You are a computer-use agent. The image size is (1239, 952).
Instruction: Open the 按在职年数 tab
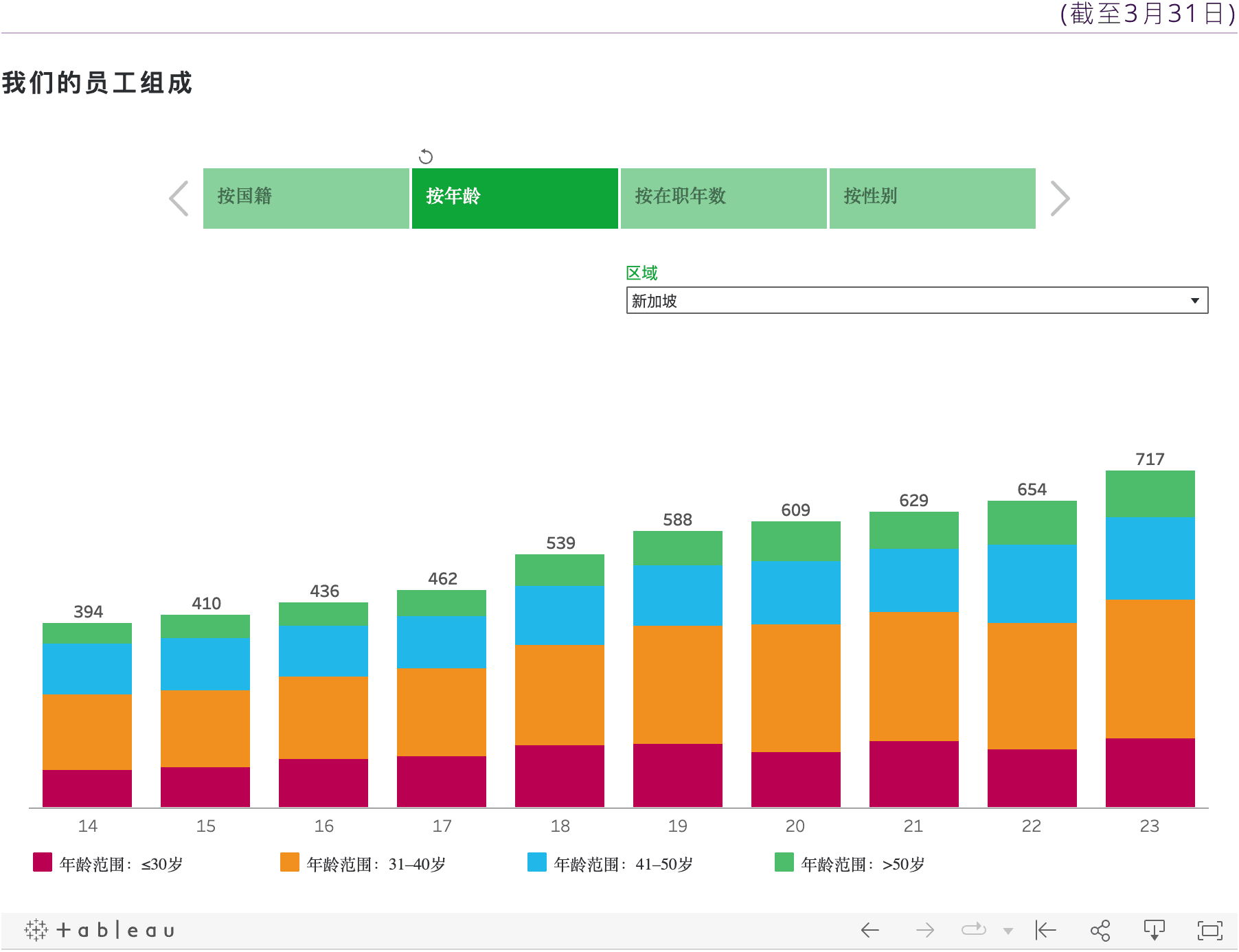(724, 199)
